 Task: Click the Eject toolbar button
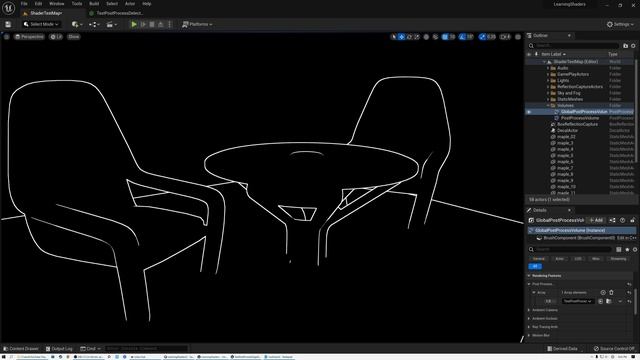(x=161, y=24)
